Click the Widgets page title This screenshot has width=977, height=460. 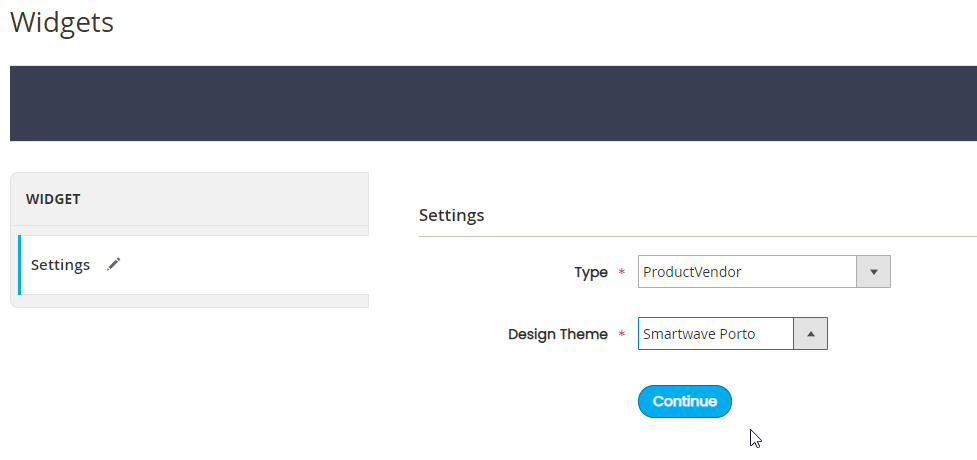62,22
